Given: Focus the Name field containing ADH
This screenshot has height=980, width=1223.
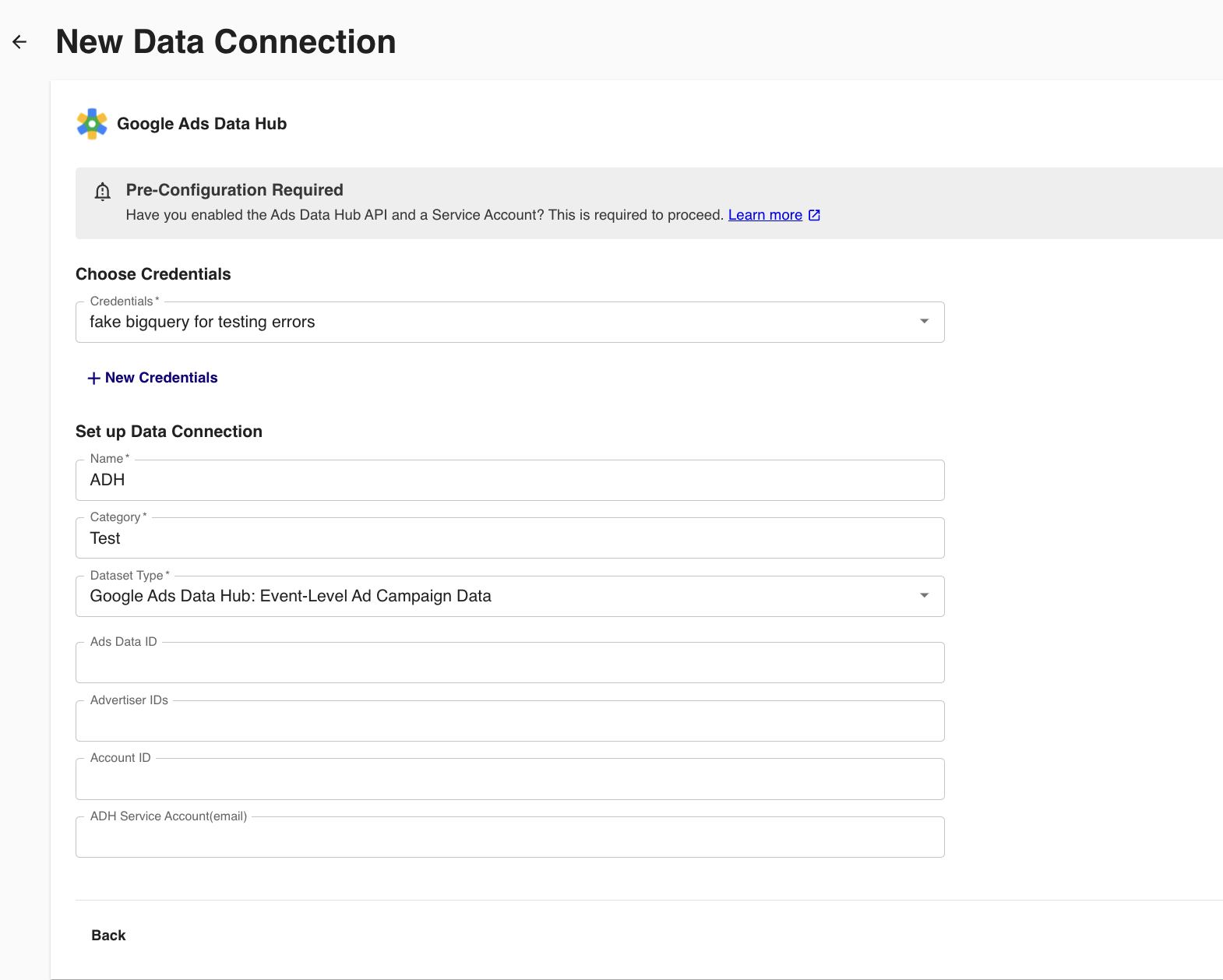Looking at the screenshot, I should [509, 481].
